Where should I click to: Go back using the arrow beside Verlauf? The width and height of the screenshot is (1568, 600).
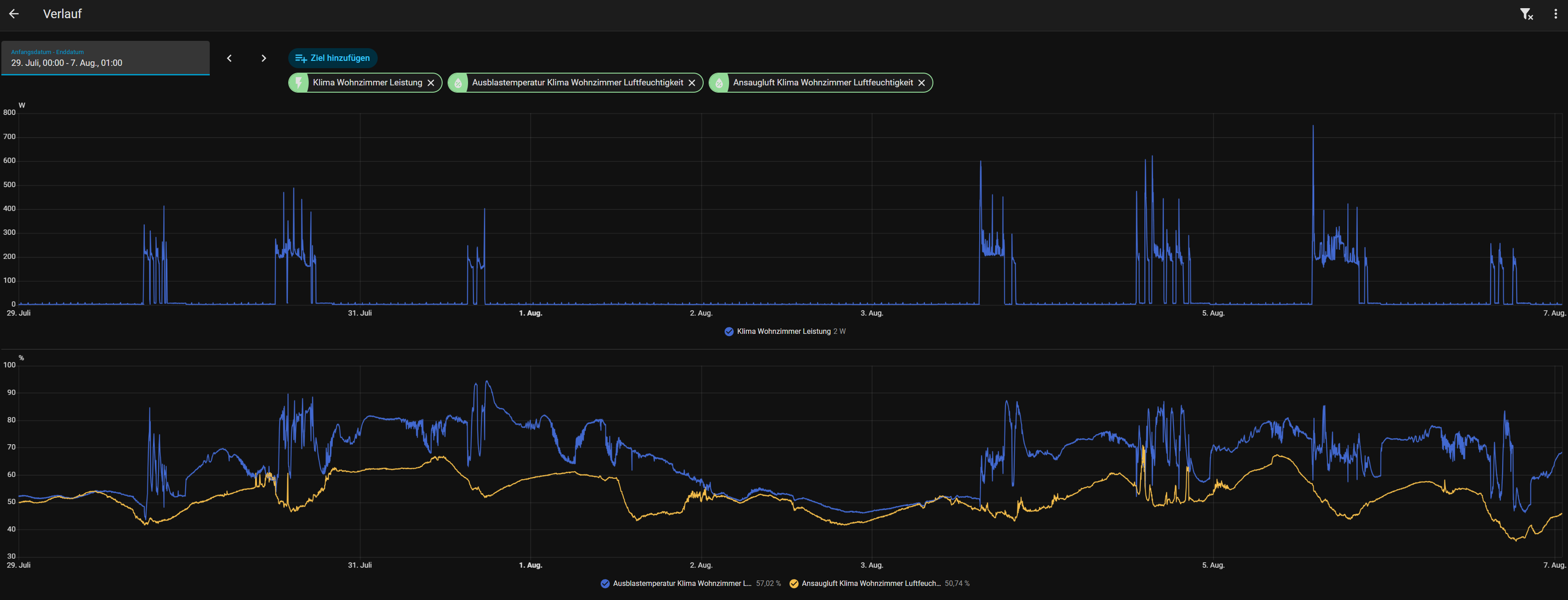point(14,14)
